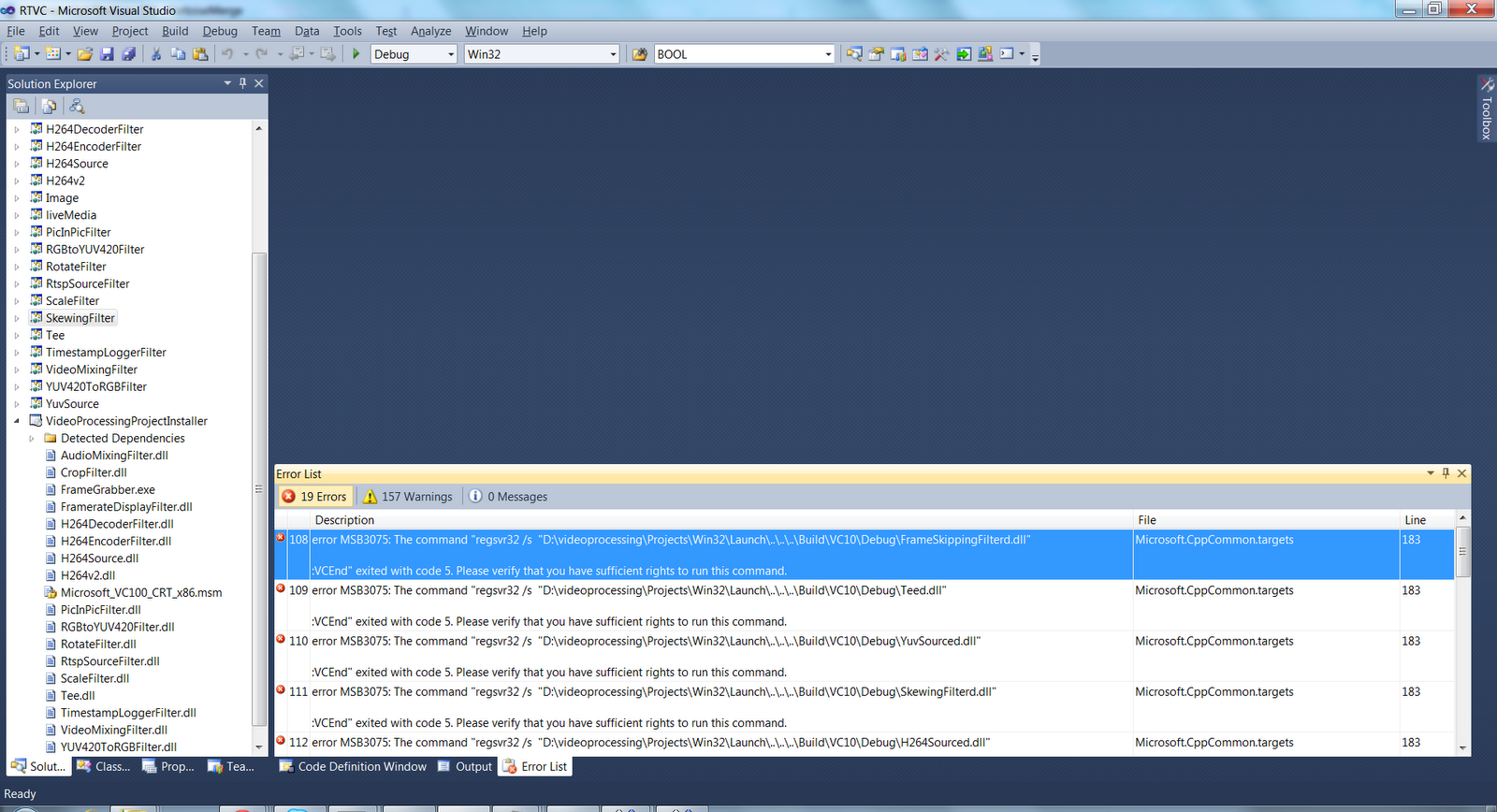
Task: Open Command Window toolbar icon
Action: click(1007, 54)
